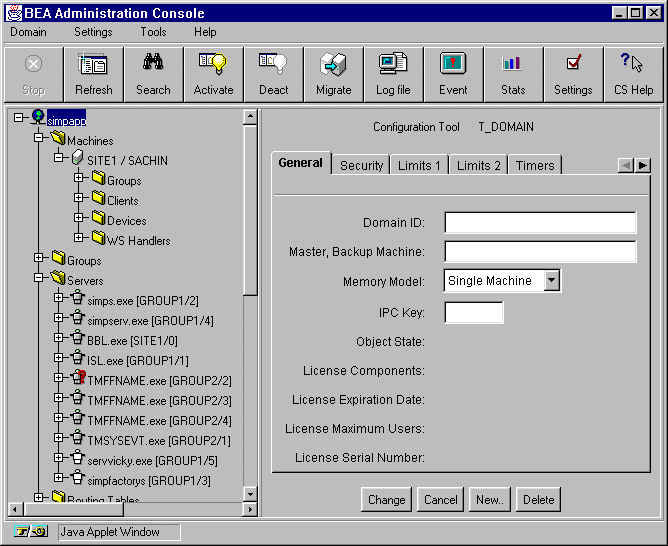The width and height of the screenshot is (668, 546).
Task: Open the Help menu
Action: 205,32
